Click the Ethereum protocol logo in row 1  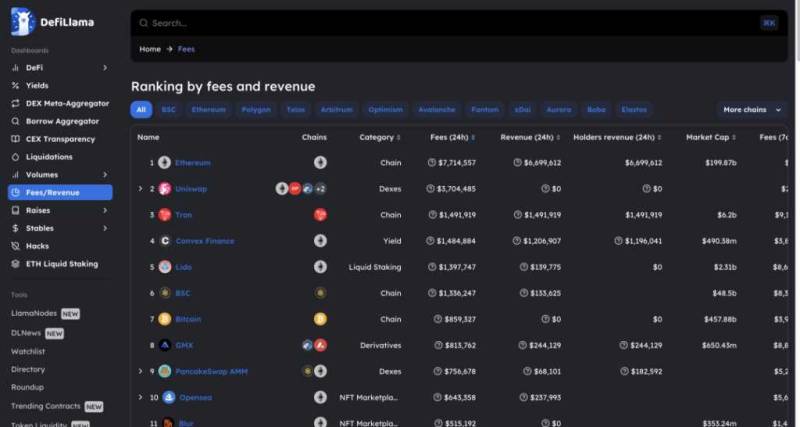[x=164, y=163]
